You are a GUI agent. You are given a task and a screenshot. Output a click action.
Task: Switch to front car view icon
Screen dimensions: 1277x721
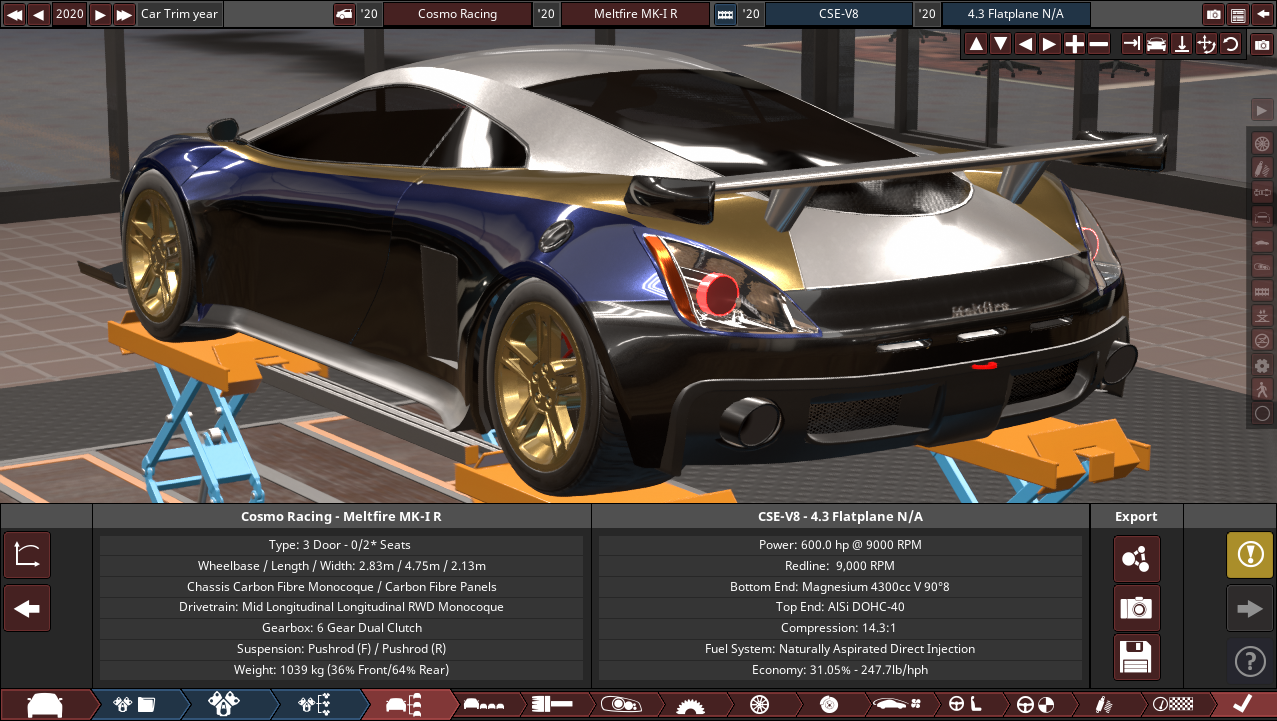click(1156, 44)
